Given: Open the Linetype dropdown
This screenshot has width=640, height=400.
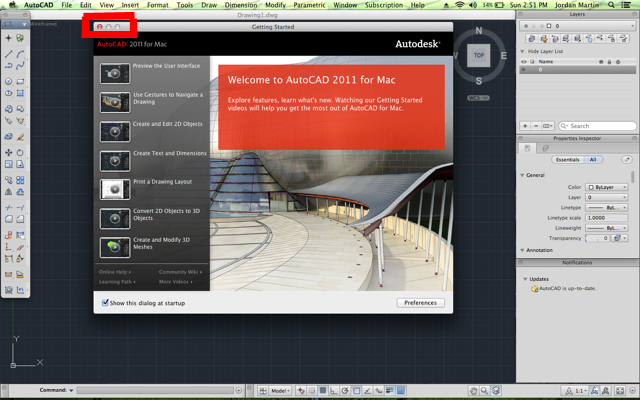Looking at the screenshot, I should coord(607,207).
